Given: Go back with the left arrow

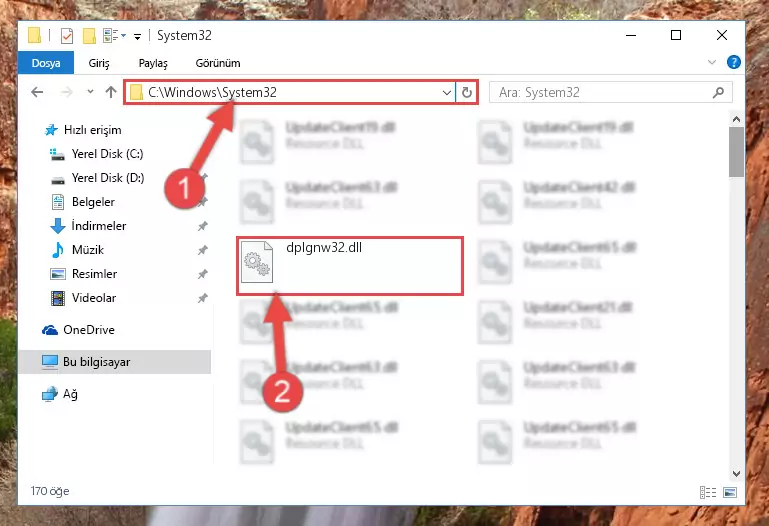Looking at the screenshot, I should pyautogui.click(x=37, y=92).
